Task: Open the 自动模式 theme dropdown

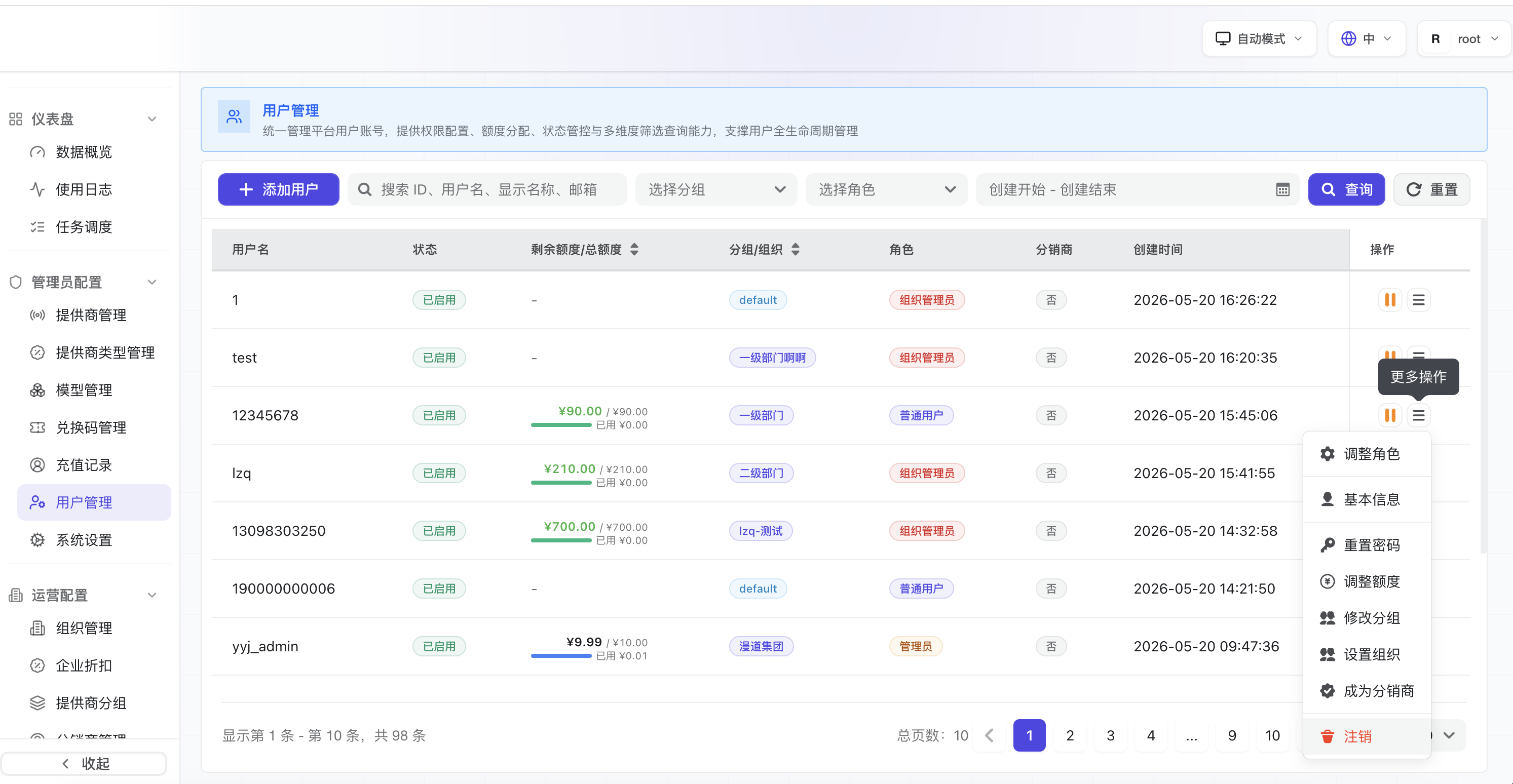Action: 1259,39
